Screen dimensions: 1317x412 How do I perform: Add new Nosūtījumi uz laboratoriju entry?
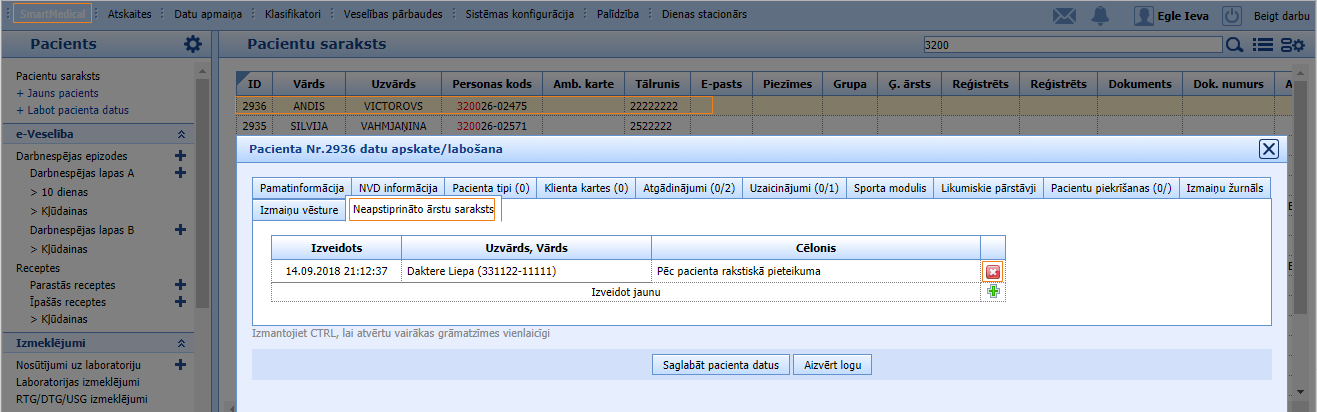coord(181,365)
